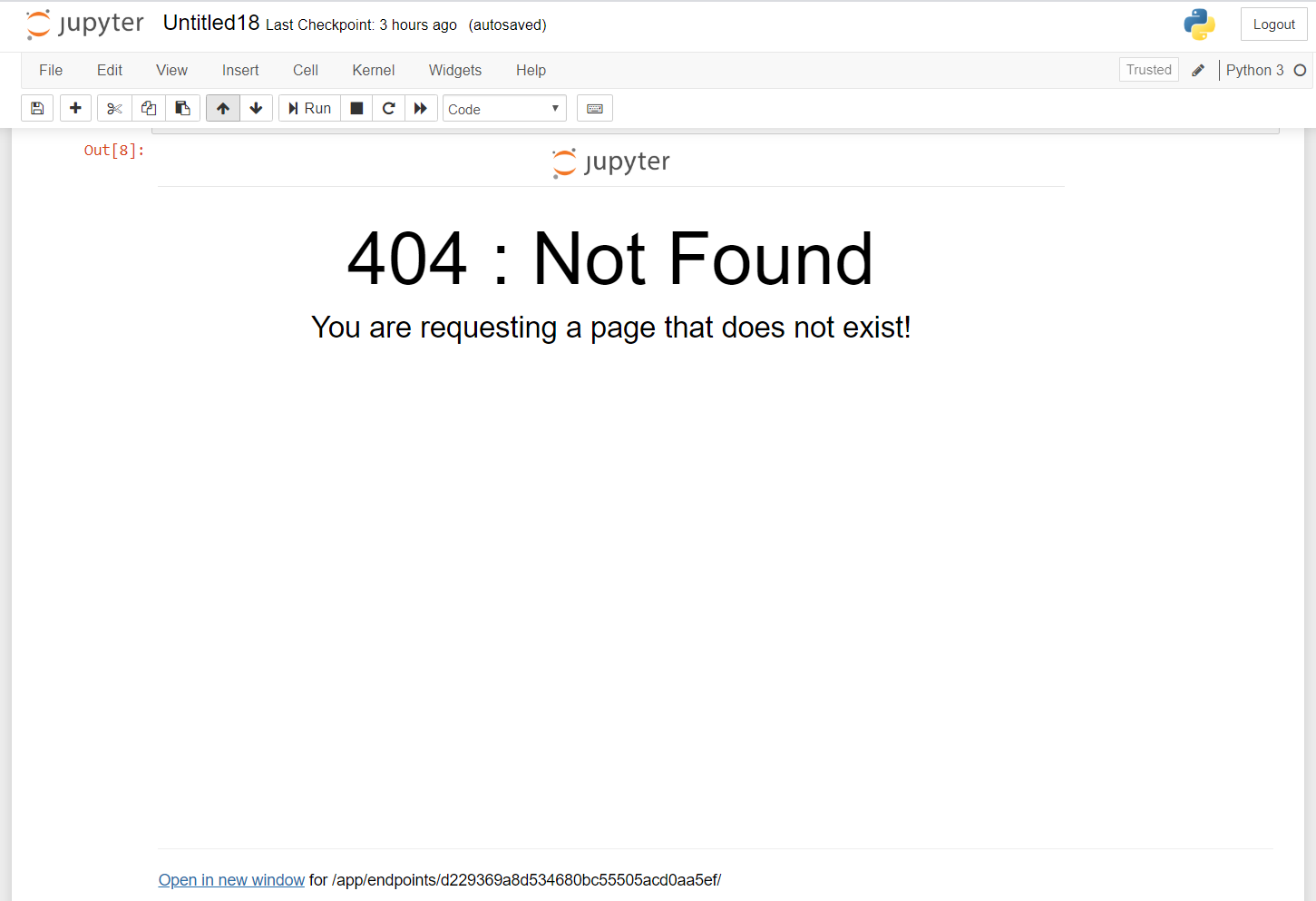Insert a cell below with plus icon

click(x=75, y=108)
